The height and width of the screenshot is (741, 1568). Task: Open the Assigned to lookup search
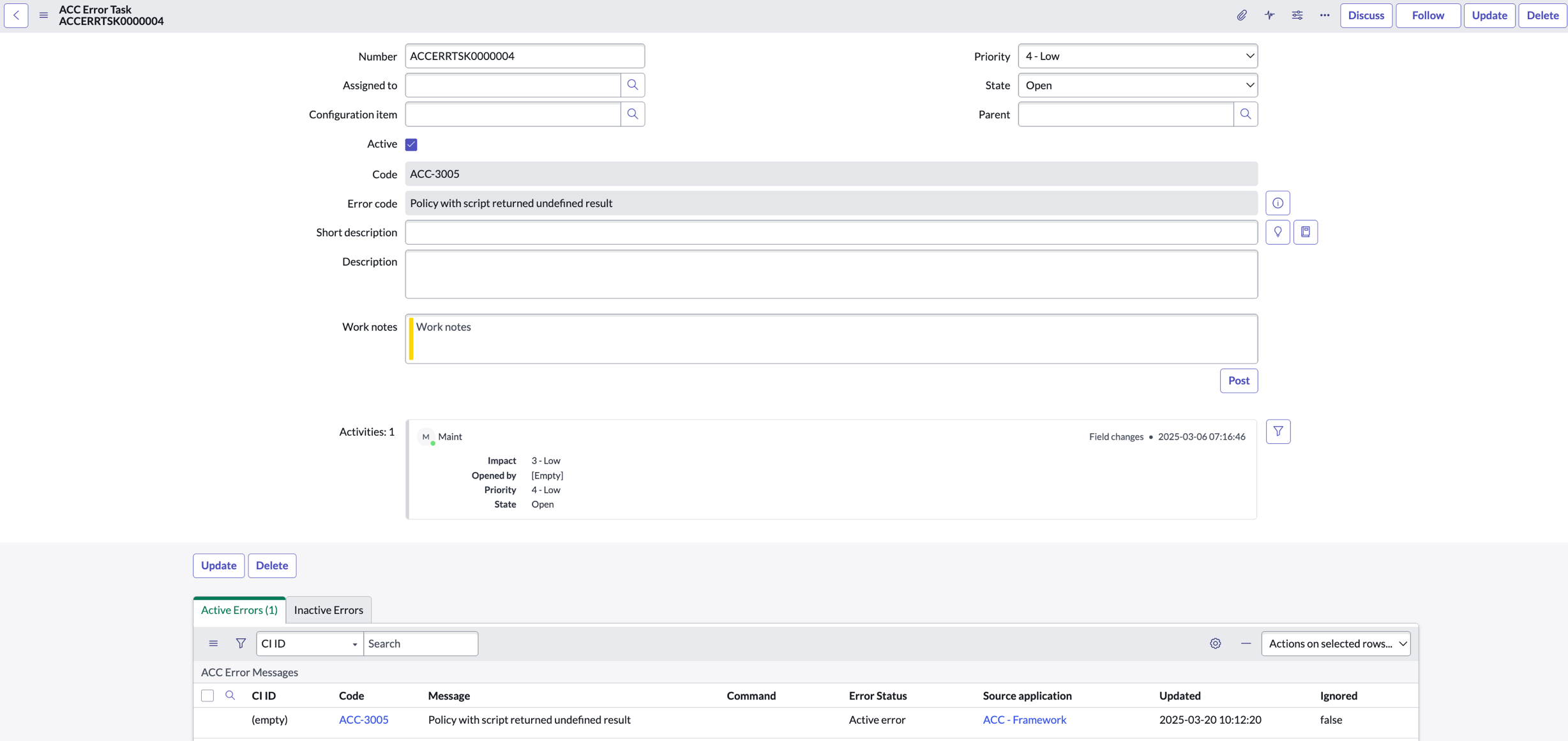tap(633, 85)
